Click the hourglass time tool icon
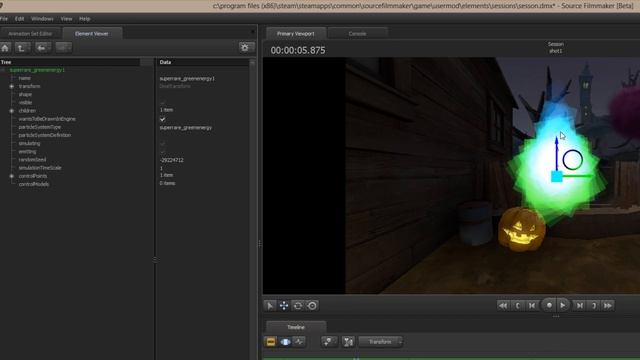The height and width of the screenshot is (360, 640). [x=348, y=342]
